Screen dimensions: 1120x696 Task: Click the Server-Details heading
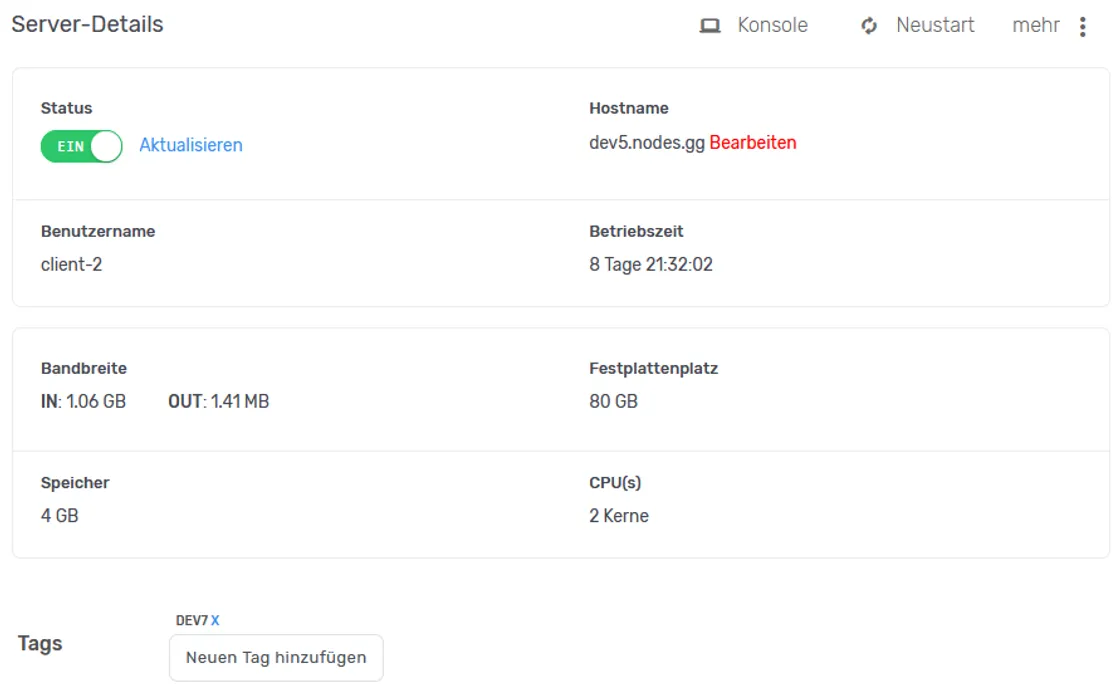[87, 24]
